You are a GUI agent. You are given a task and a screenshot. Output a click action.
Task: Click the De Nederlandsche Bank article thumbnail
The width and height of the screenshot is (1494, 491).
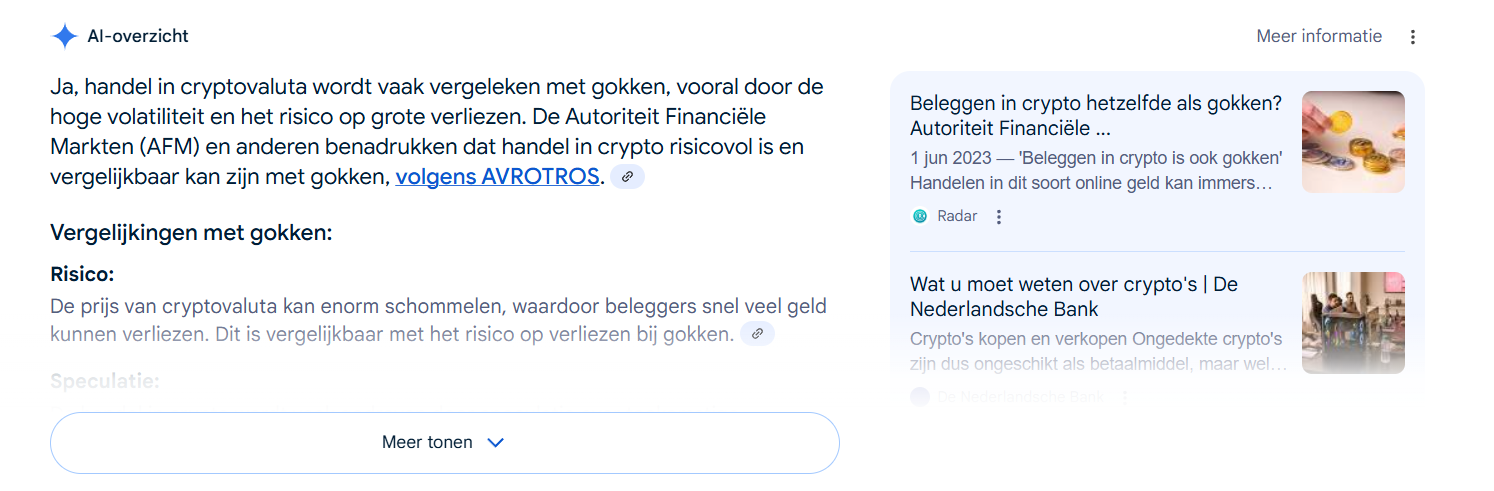[x=1353, y=323]
